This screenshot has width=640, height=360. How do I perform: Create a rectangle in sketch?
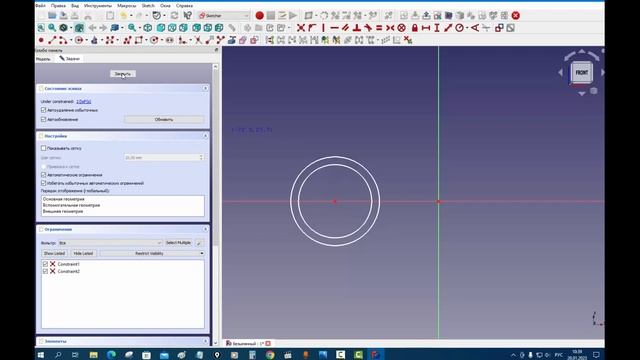coord(139,40)
